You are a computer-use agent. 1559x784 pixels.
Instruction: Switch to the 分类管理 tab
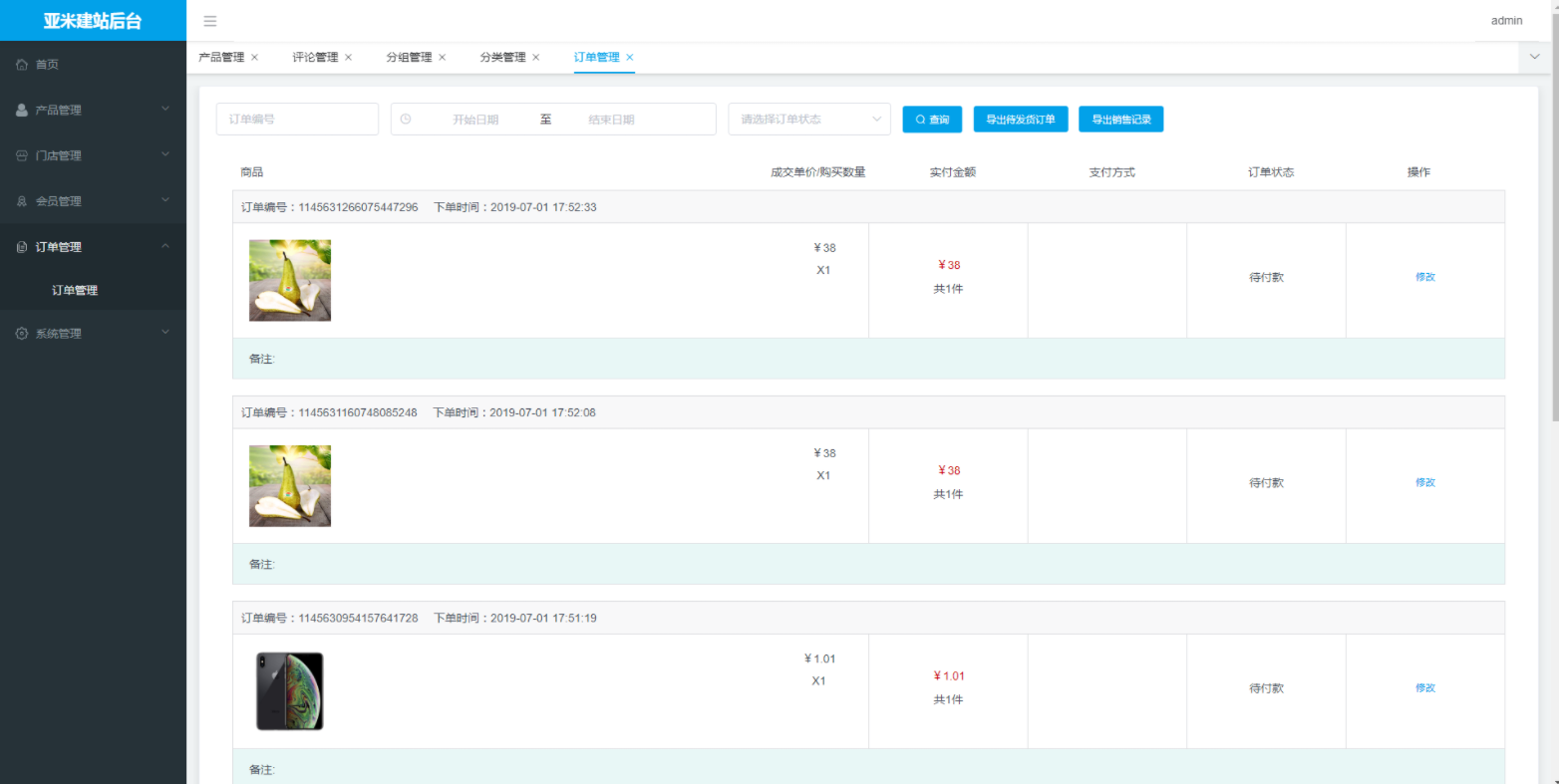pyautogui.click(x=502, y=58)
